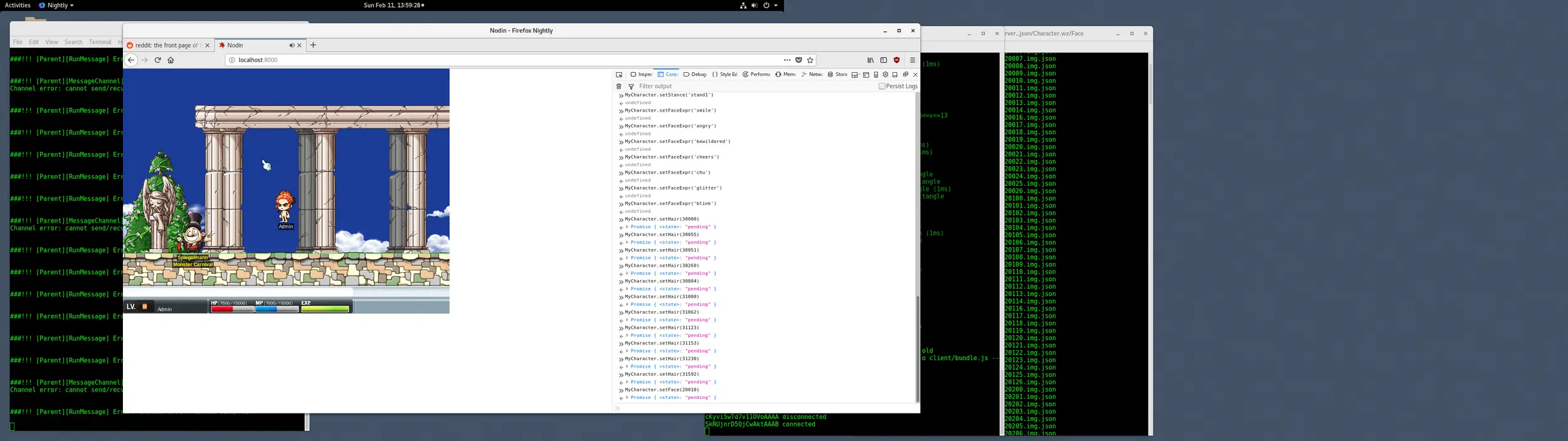
Task: Reload the localhost page
Action: click(158, 60)
